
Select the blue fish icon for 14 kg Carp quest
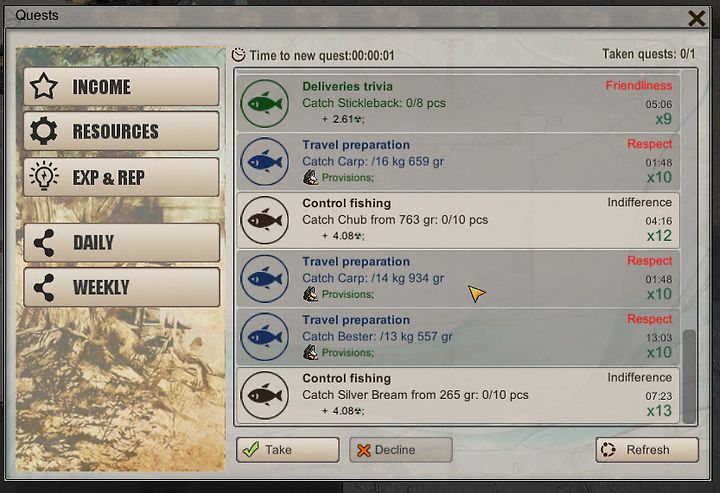tap(264, 279)
